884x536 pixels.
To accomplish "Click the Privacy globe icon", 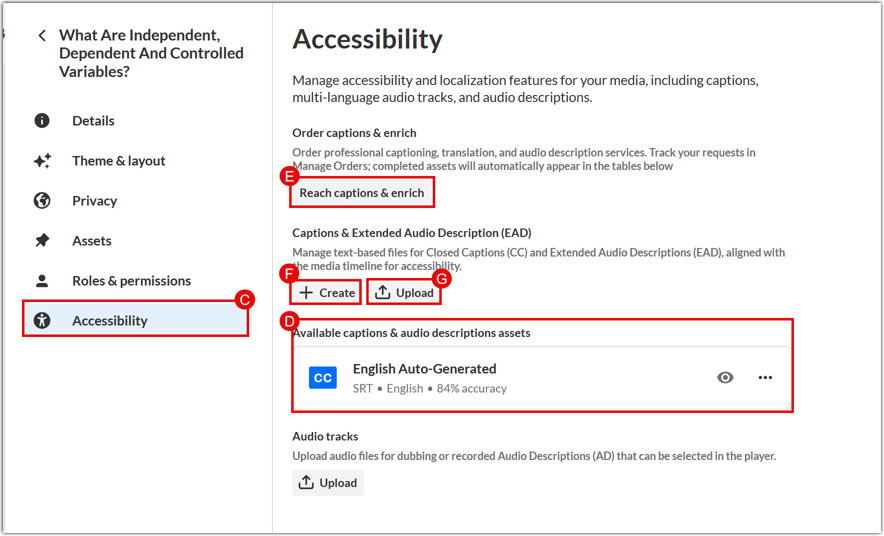I will 42,201.
